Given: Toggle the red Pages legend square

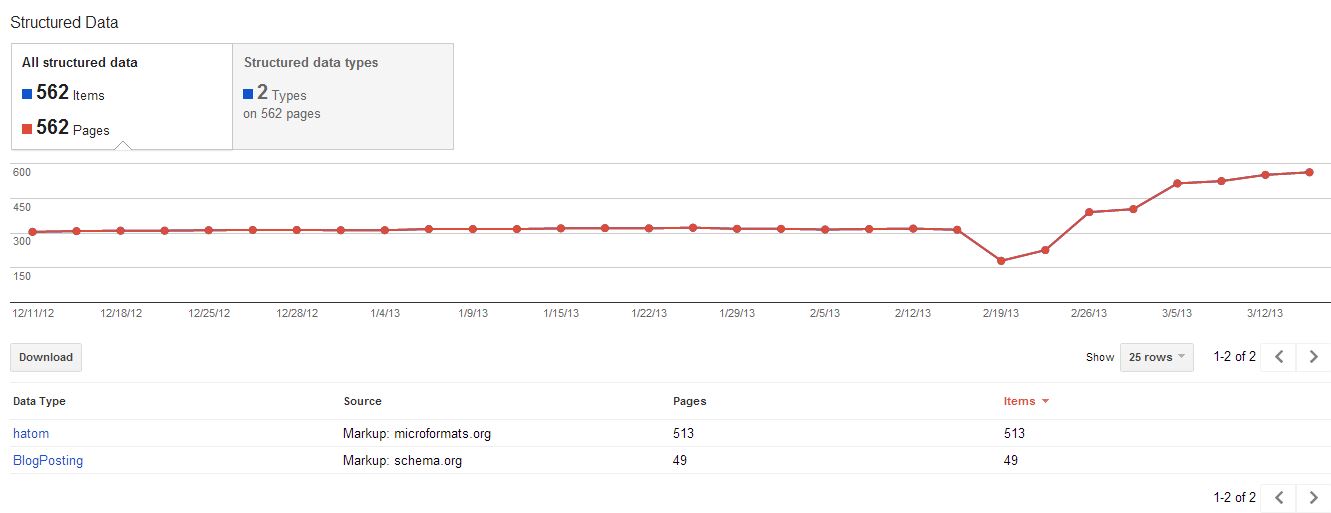Looking at the screenshot, I should point(28,129).
